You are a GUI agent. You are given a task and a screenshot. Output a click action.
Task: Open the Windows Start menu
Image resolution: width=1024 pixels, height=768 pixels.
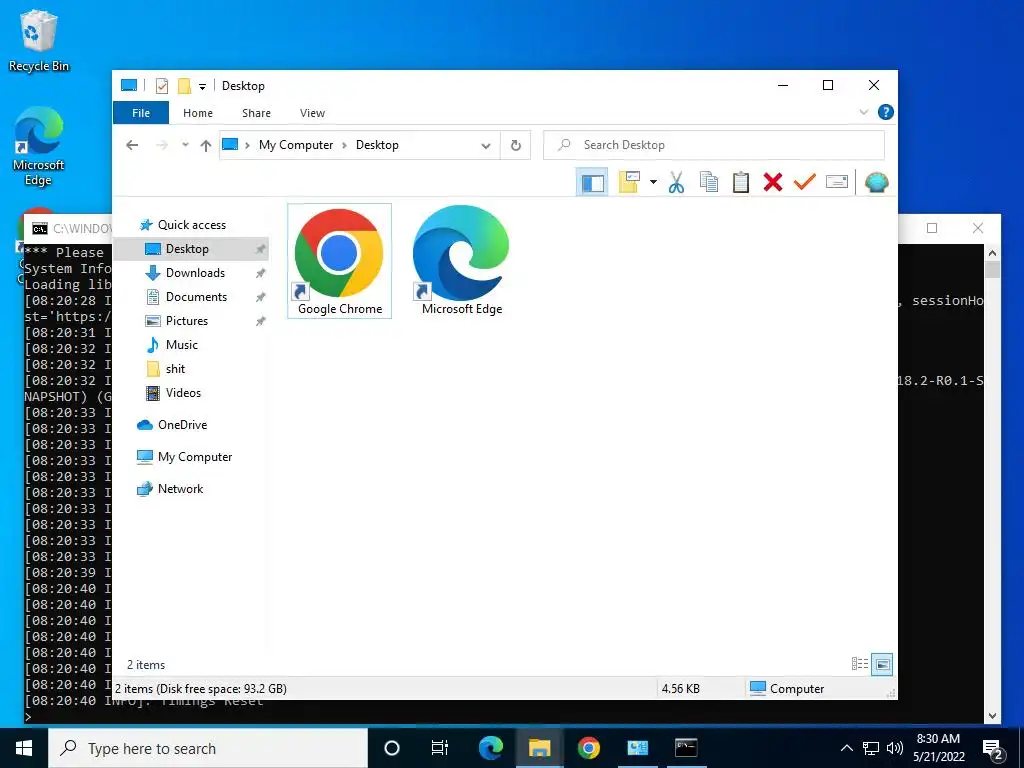(x=24, y=748)
